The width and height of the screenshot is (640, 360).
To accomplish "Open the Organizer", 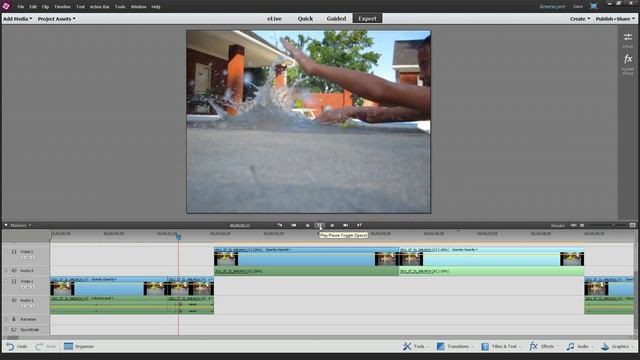I will point(79,347).
